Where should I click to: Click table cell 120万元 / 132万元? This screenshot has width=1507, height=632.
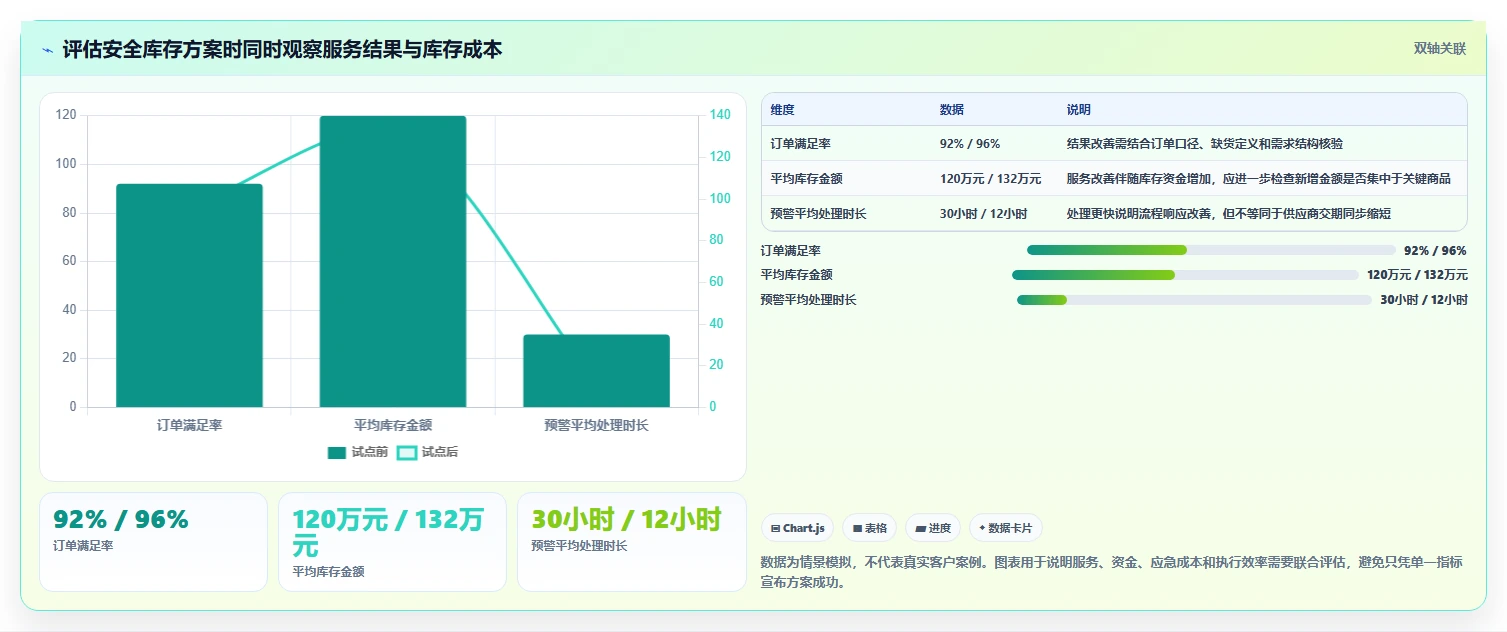(990, 179)
